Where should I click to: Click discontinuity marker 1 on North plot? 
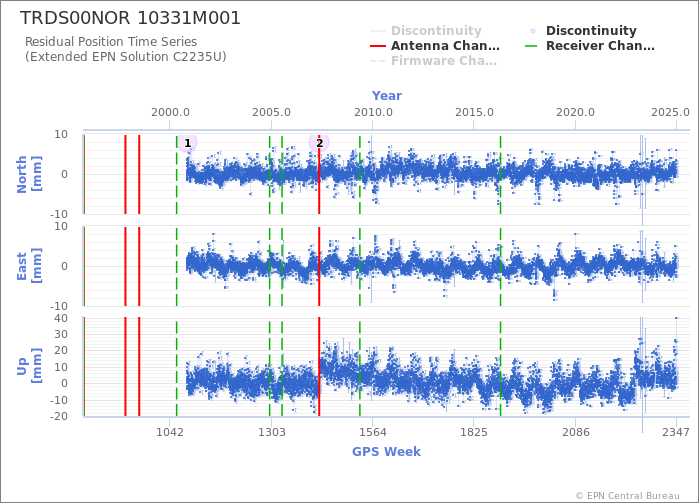tap(188, 143)
